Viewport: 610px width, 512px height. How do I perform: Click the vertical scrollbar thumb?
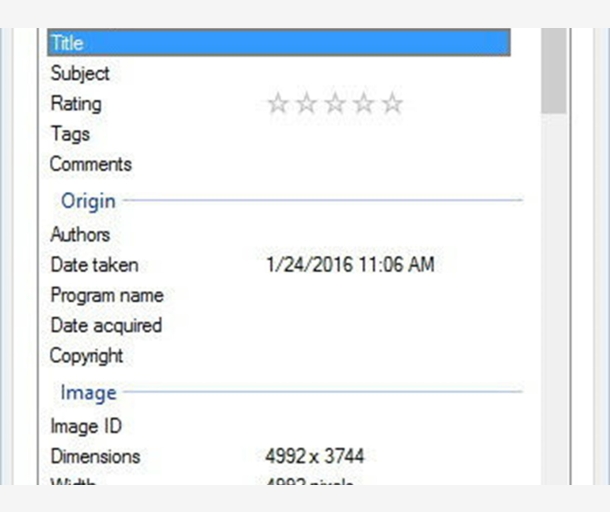(554, 70)
